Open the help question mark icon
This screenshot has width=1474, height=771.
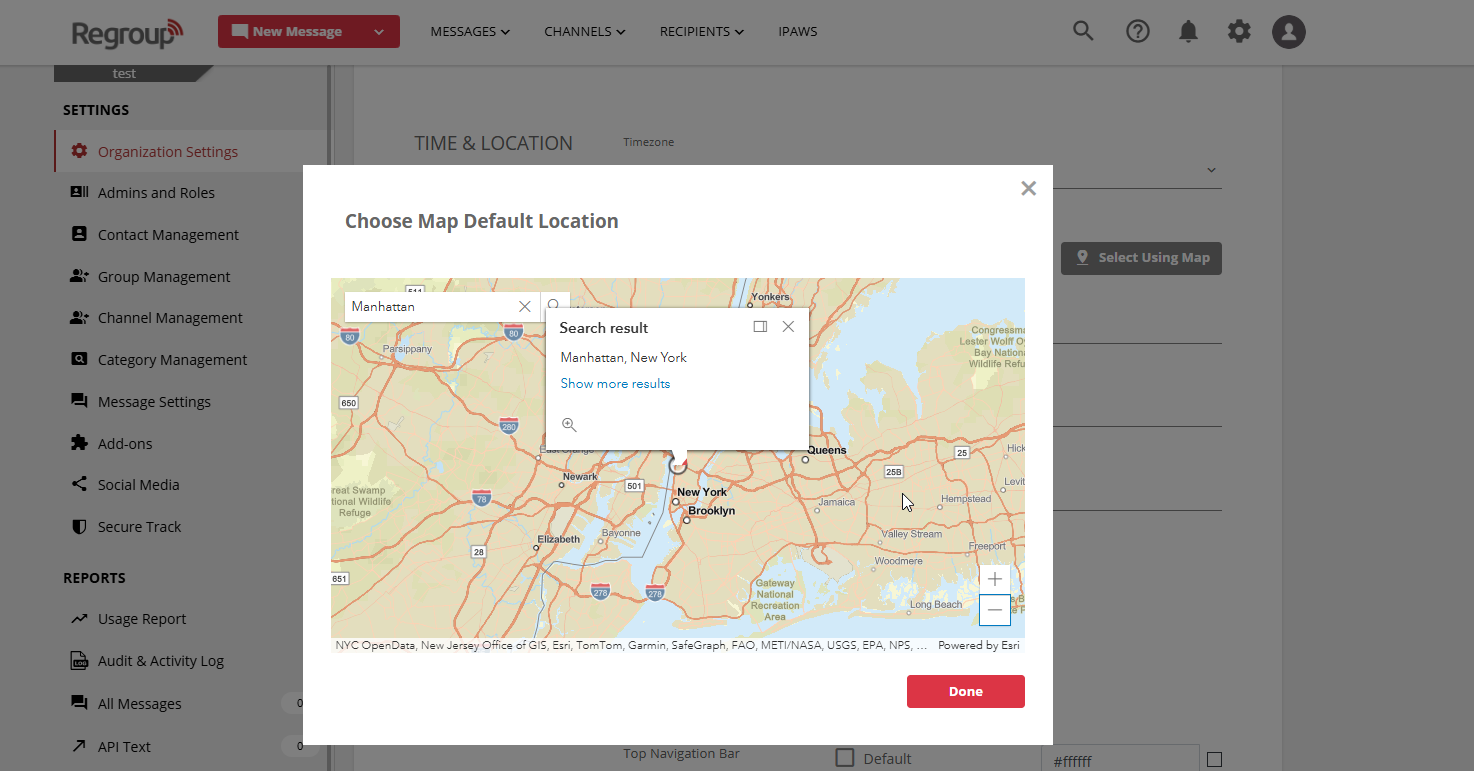(x=1137, y=32)
